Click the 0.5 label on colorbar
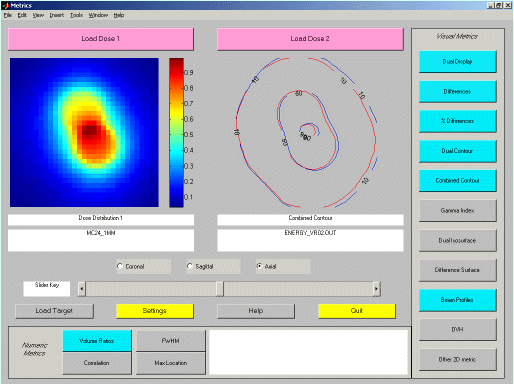Viewport: 514px width, 384px height. point(189,135)
